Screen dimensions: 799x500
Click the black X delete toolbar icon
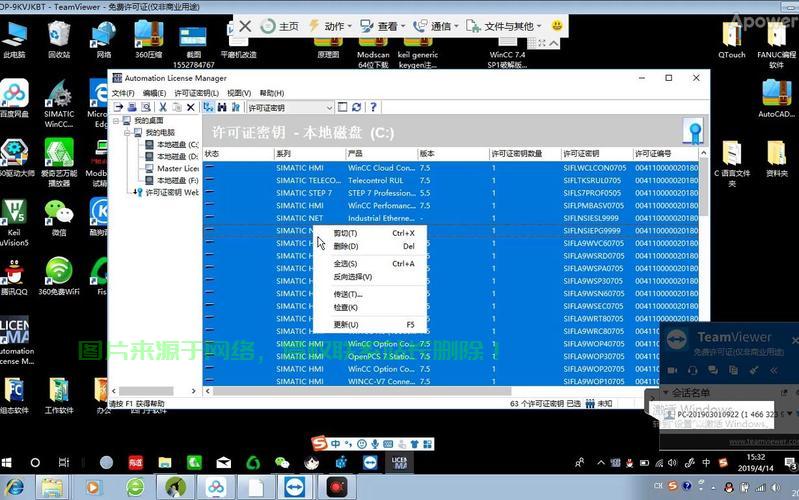(191, 107)
